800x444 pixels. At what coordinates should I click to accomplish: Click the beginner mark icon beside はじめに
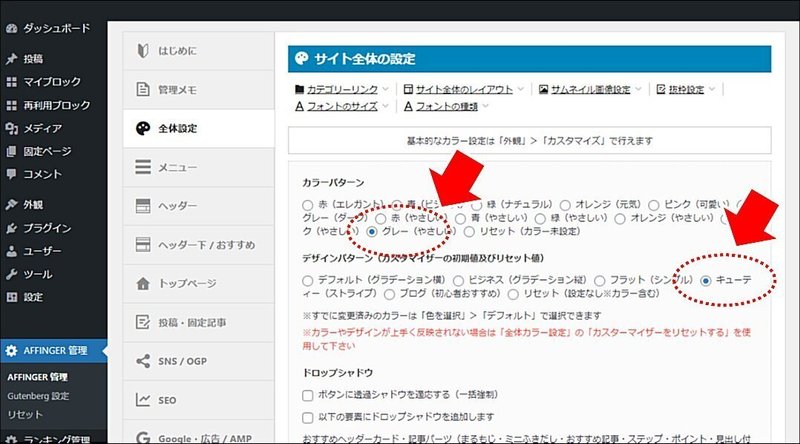click(x=143, y=51)
